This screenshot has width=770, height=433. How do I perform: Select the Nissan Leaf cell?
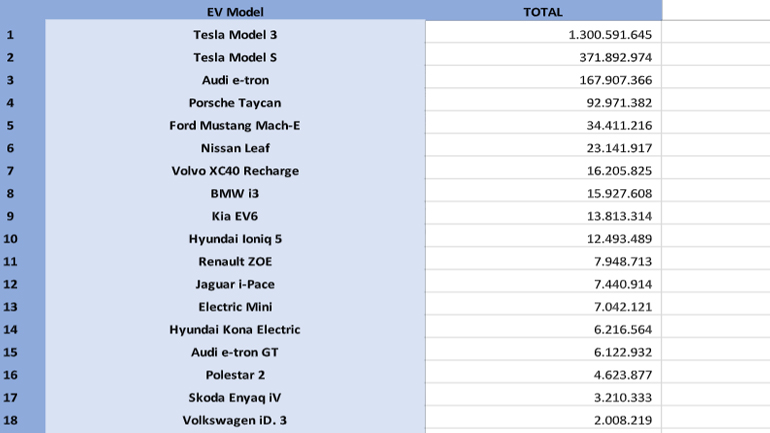235,148
